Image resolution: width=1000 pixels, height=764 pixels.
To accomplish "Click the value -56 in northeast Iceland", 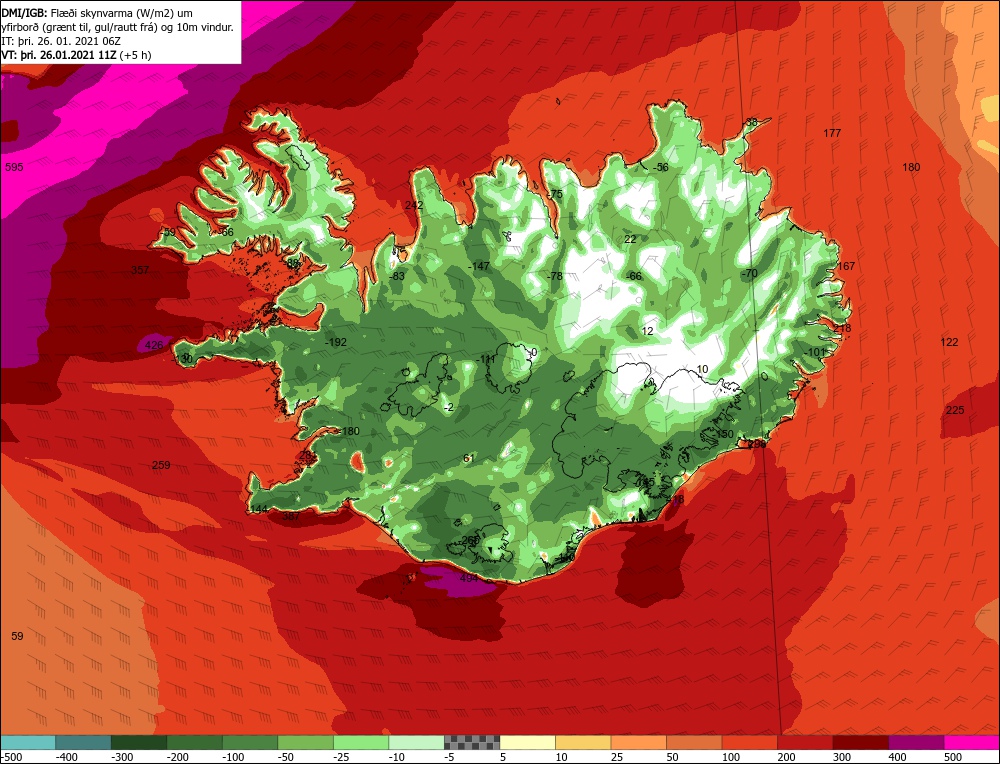I will 661,167.
